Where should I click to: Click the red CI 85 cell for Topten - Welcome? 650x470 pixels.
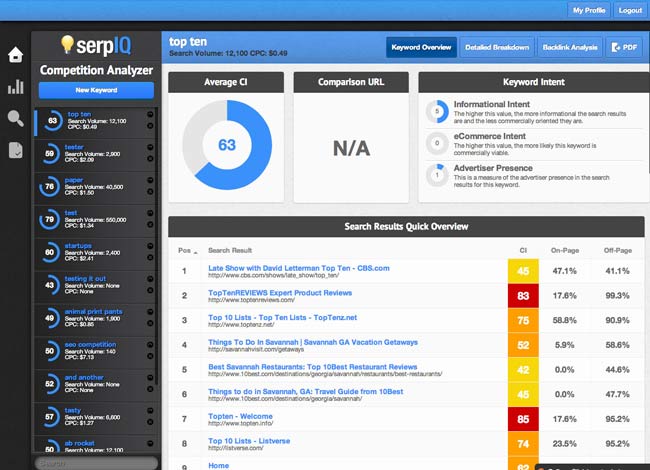tap(523, 419)
